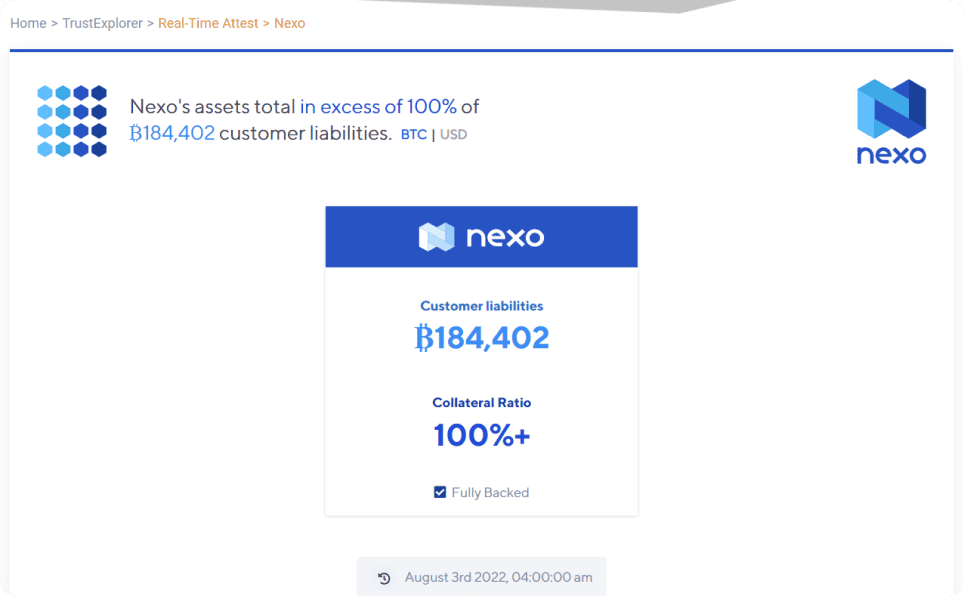Screen dimensions: 964x596
Task: Click the Collateral Ratio label
Action: [x=482, y=403]
